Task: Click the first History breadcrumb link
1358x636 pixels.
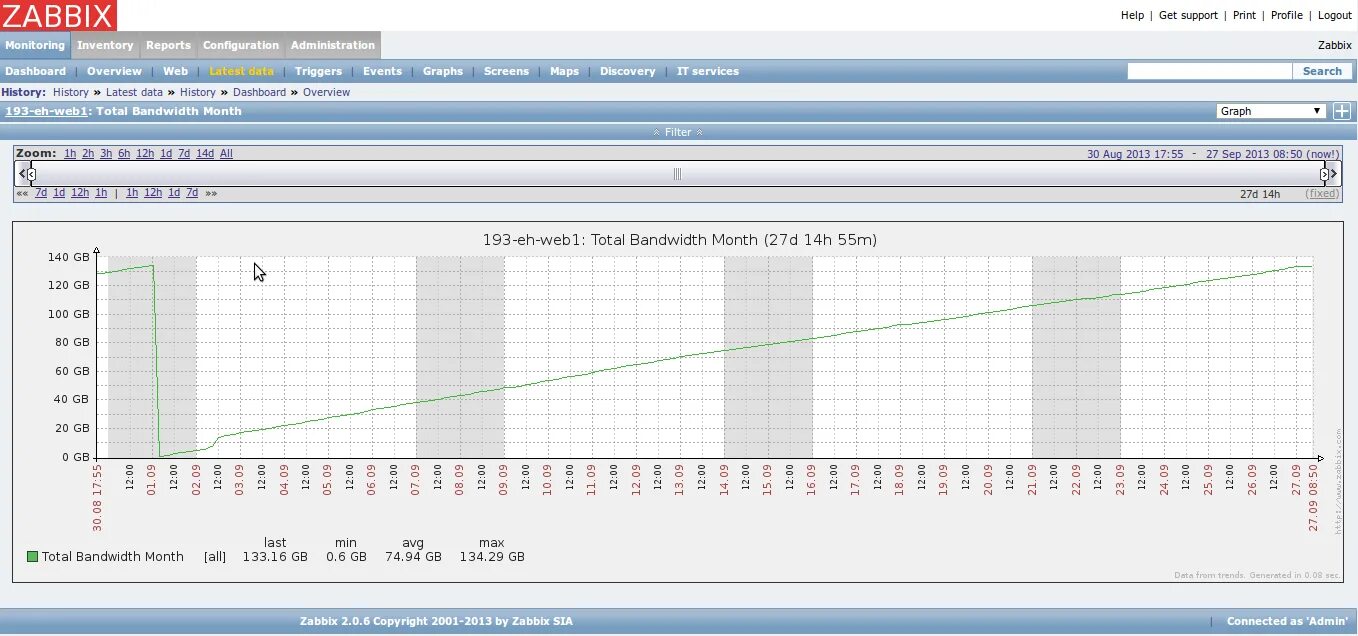Action: pyautogui.click(x=71, y=92)
